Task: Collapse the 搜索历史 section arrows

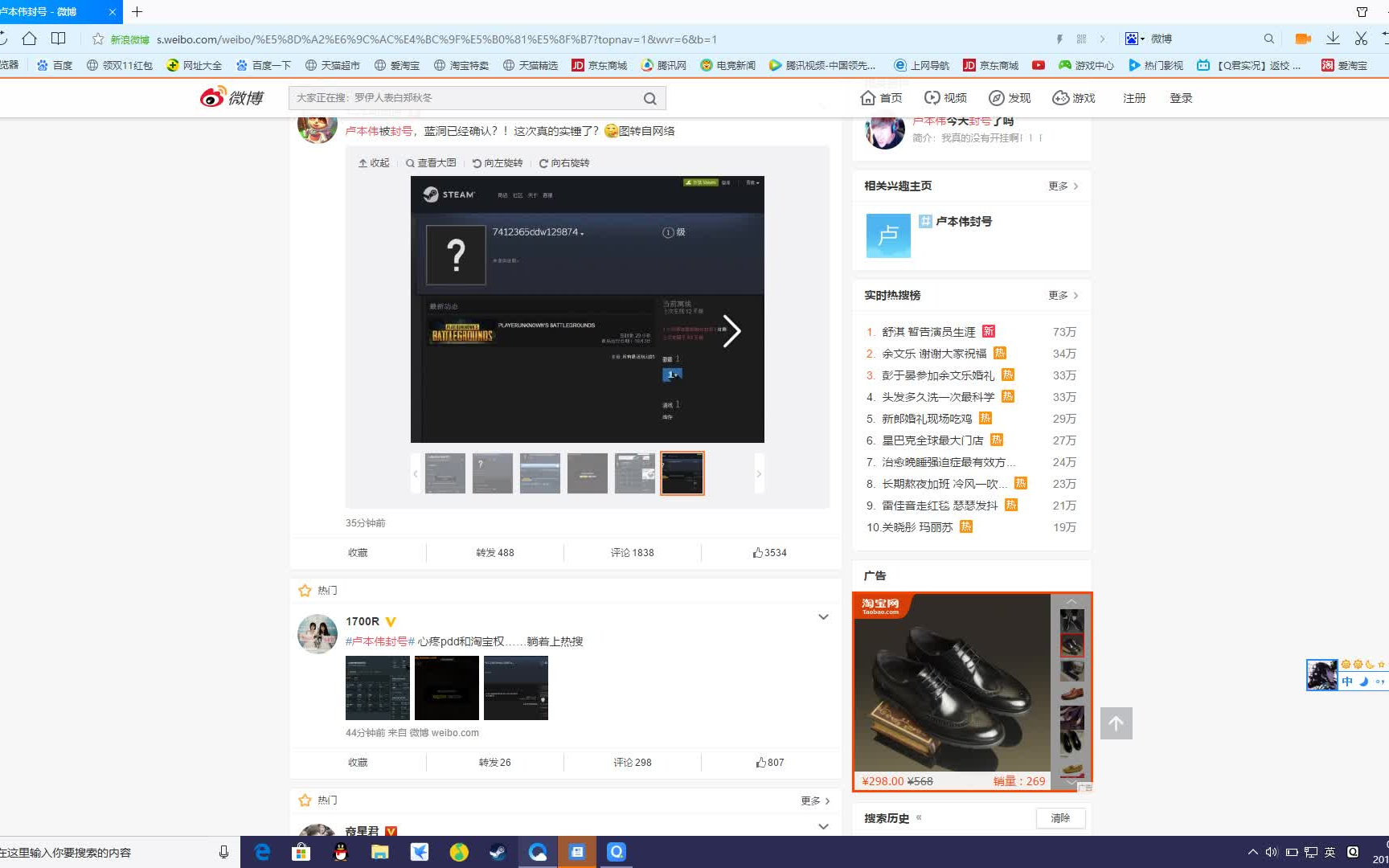Action: (919, 817)
